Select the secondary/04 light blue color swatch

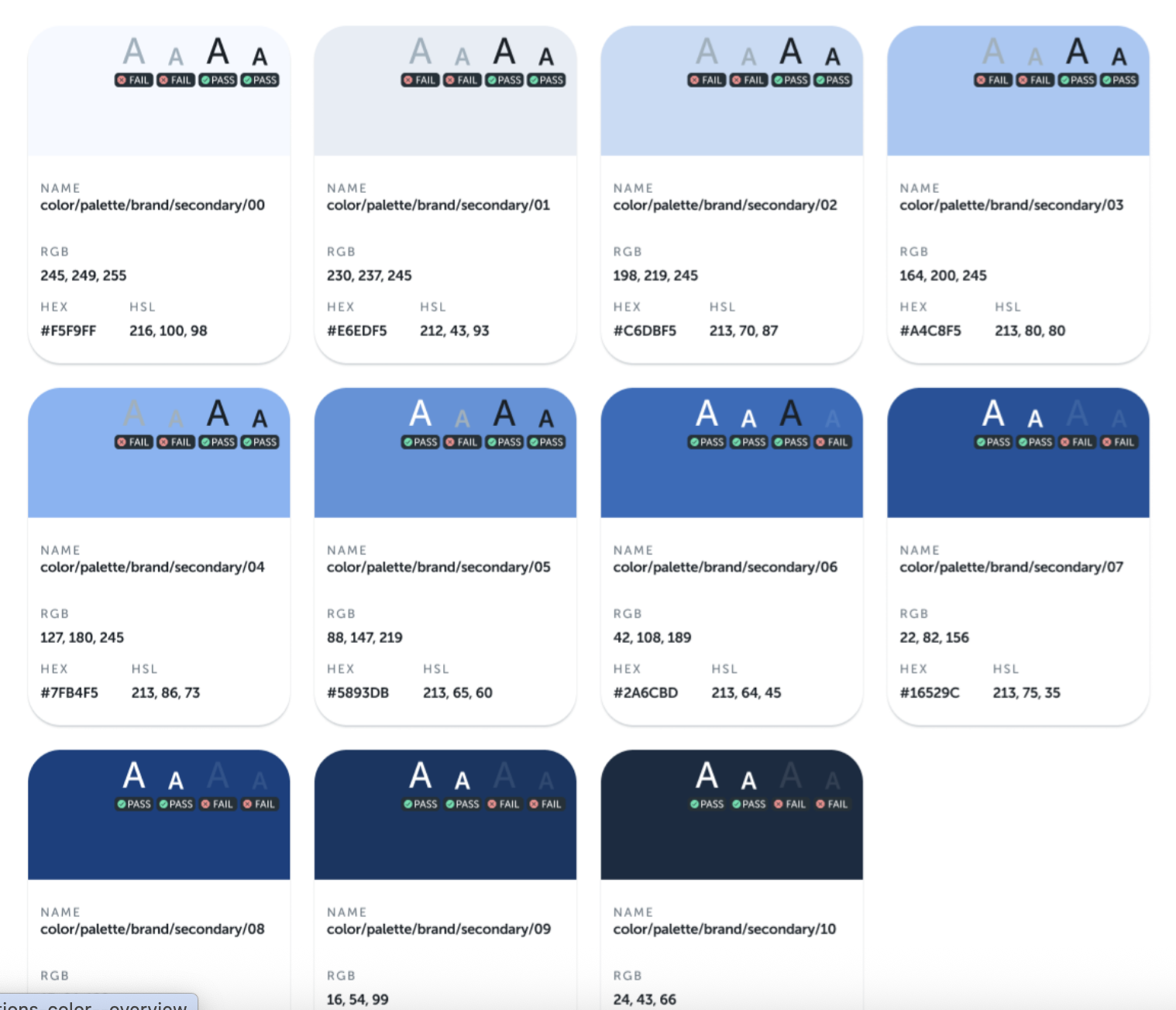[x=159, y=480]
